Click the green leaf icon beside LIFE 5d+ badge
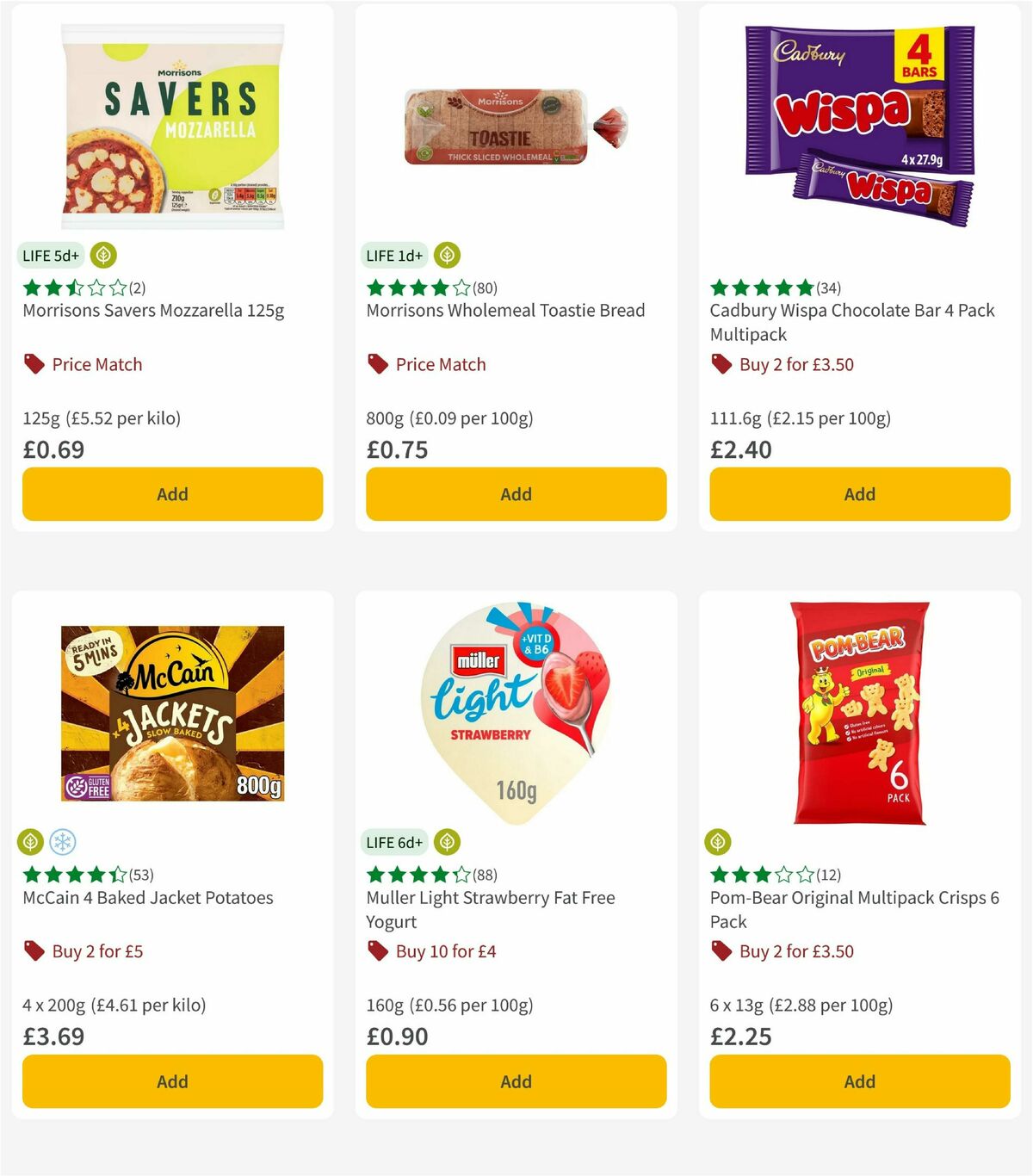 tap(102, 255)
